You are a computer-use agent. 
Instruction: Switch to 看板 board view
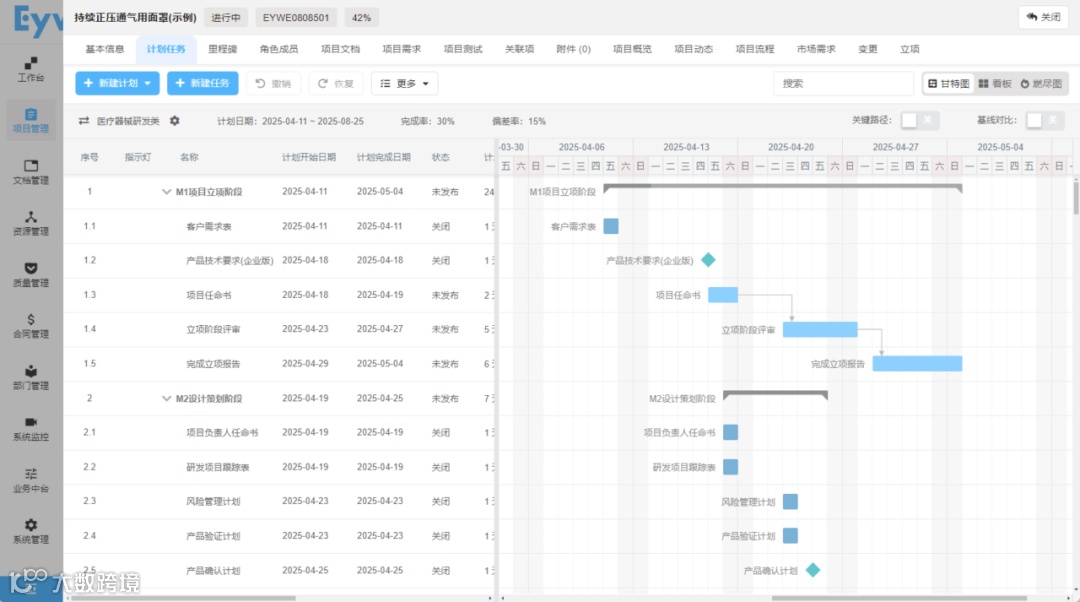(x=995, y=83)
